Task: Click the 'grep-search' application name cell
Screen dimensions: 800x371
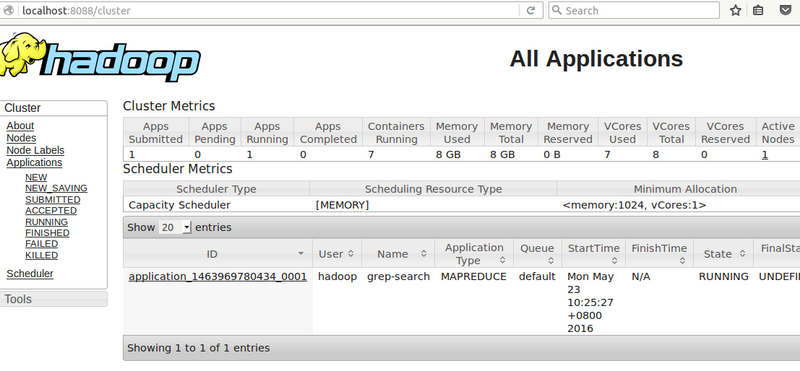Action: (398, 277)
